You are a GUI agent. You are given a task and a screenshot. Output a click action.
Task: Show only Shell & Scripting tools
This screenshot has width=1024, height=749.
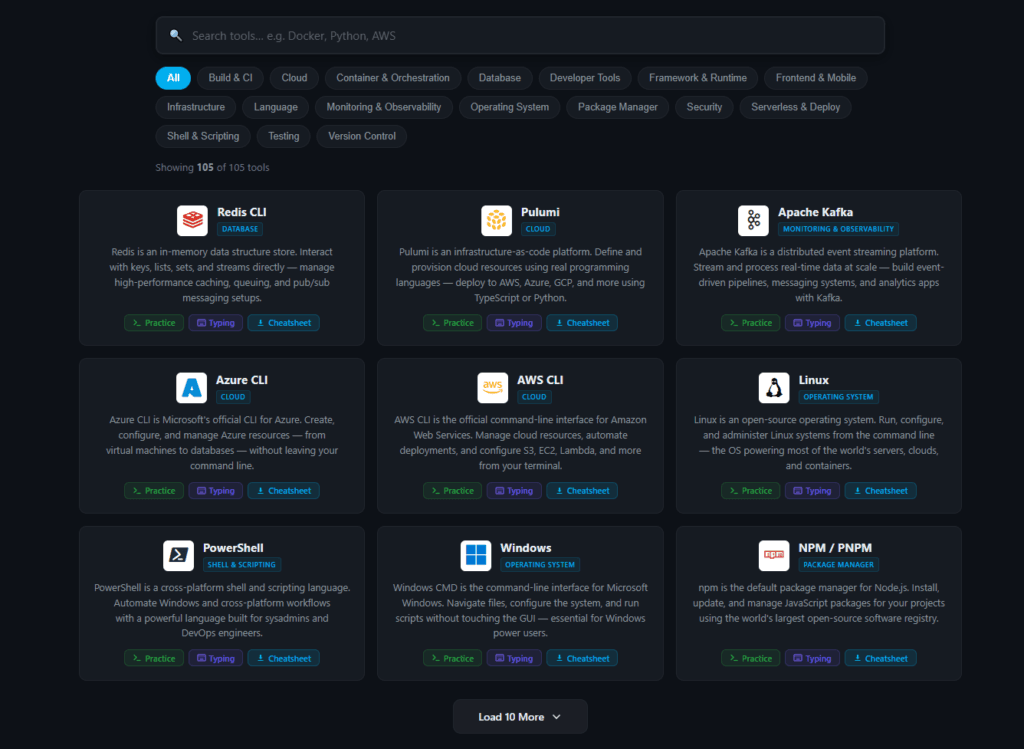[x=203, y=136]
